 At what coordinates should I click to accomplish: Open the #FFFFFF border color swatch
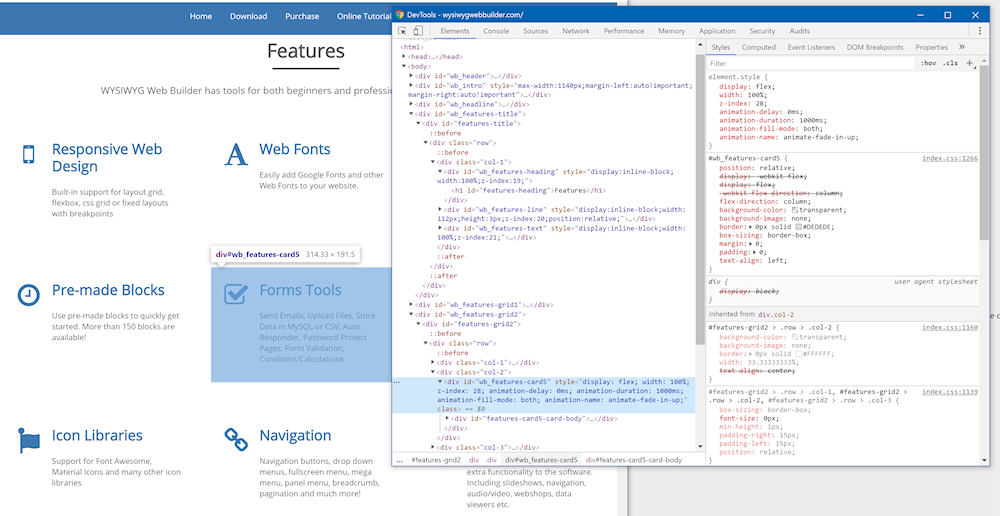(798, 354)
